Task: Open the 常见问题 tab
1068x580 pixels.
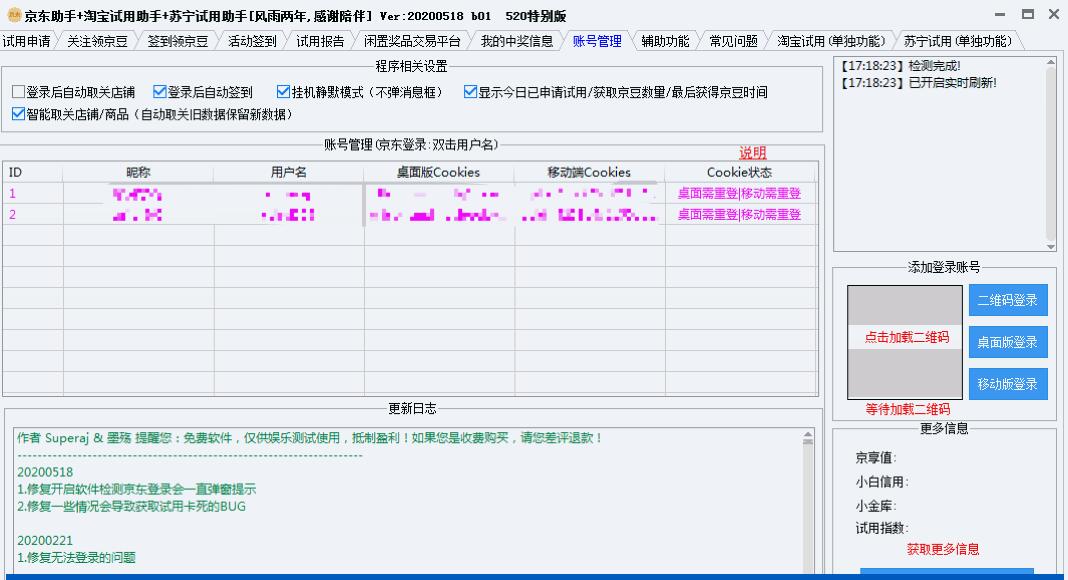Action: [x=733, y=42]
